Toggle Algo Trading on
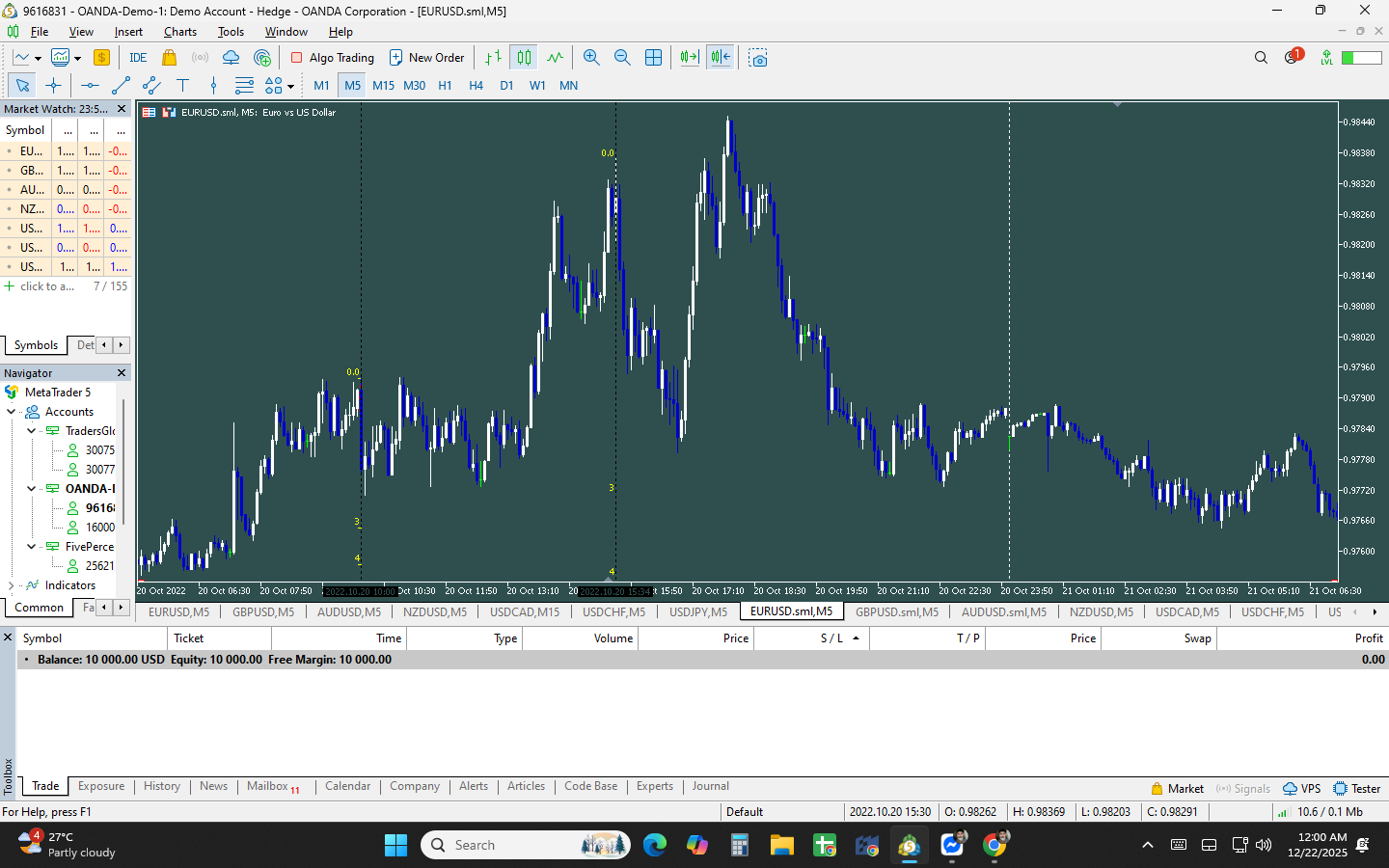The height and width of the screenshot is (868, 1389). (332, 58)
